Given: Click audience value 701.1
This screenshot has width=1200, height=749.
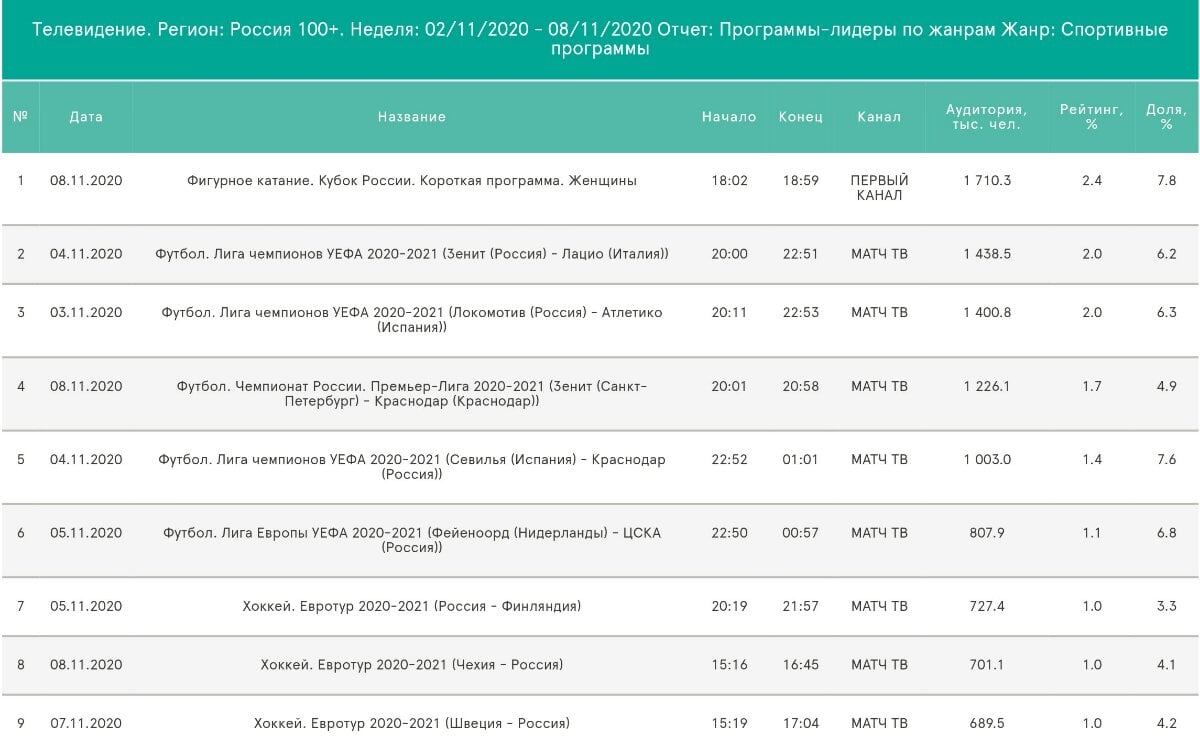Looking at the screenshot, I should point(987,665).
